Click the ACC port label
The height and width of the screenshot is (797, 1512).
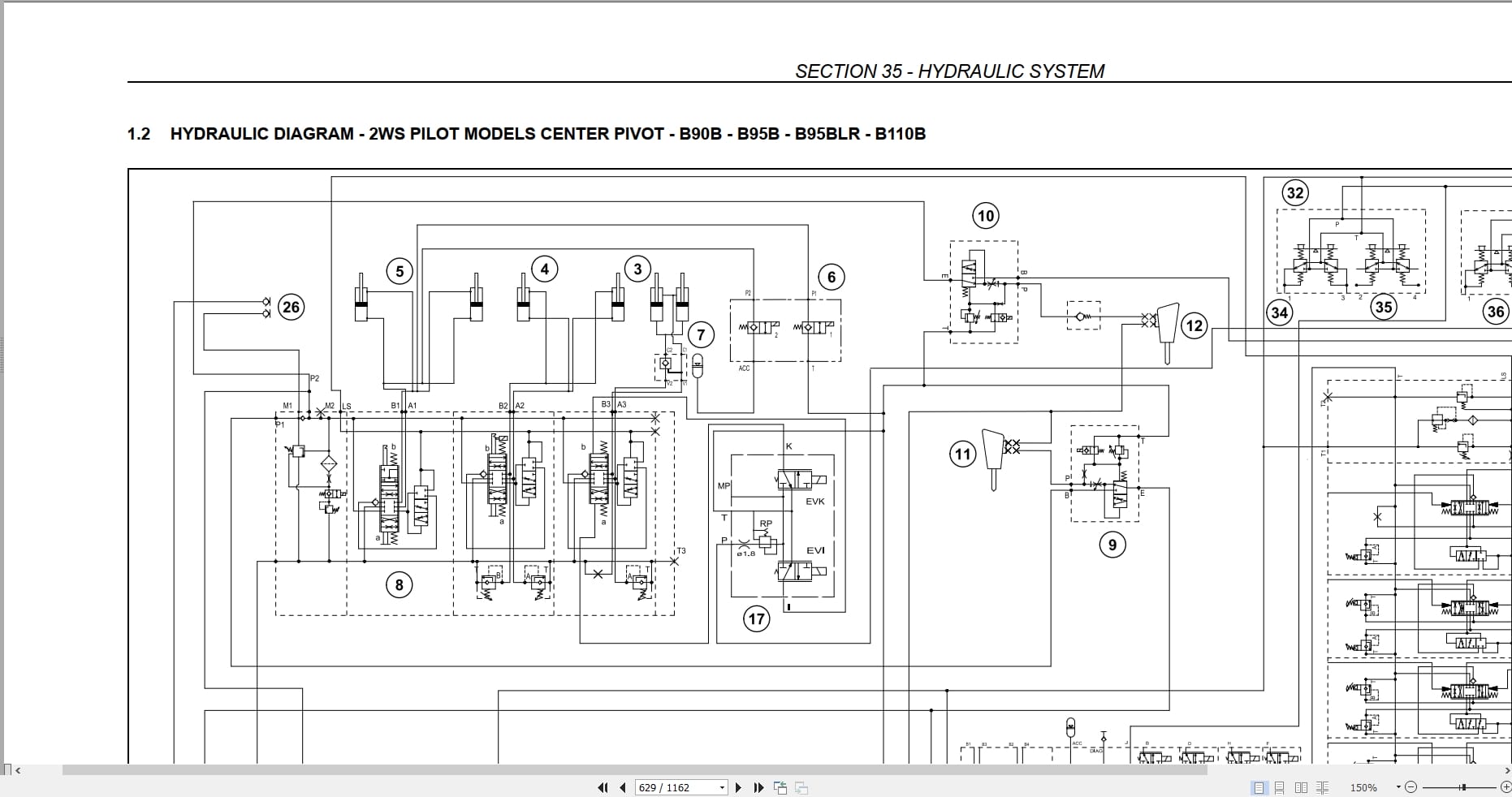(744, 368)
